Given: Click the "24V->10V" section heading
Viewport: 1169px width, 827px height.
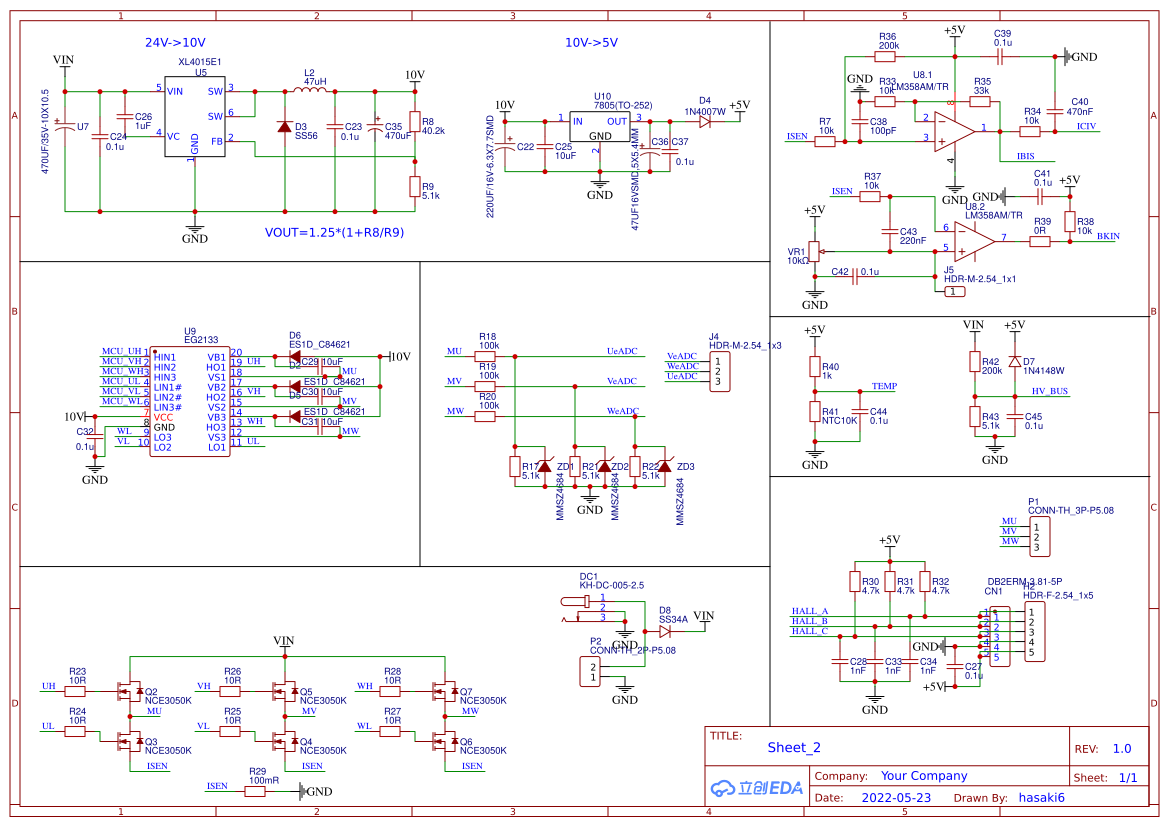Looking at the screenshot, I should [x=175, y=43].
